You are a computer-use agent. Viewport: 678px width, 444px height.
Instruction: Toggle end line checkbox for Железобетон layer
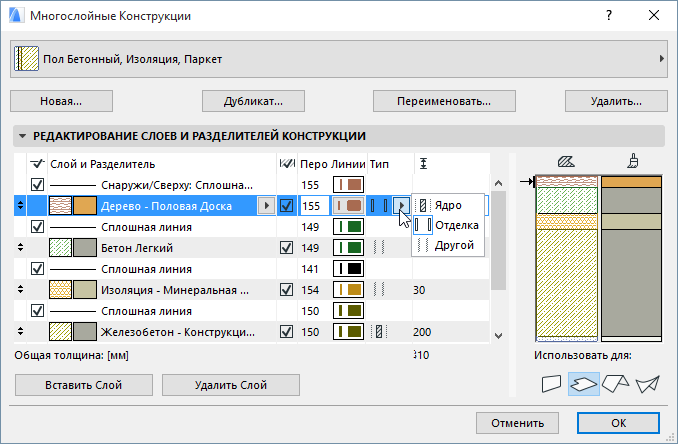[287, 332]
